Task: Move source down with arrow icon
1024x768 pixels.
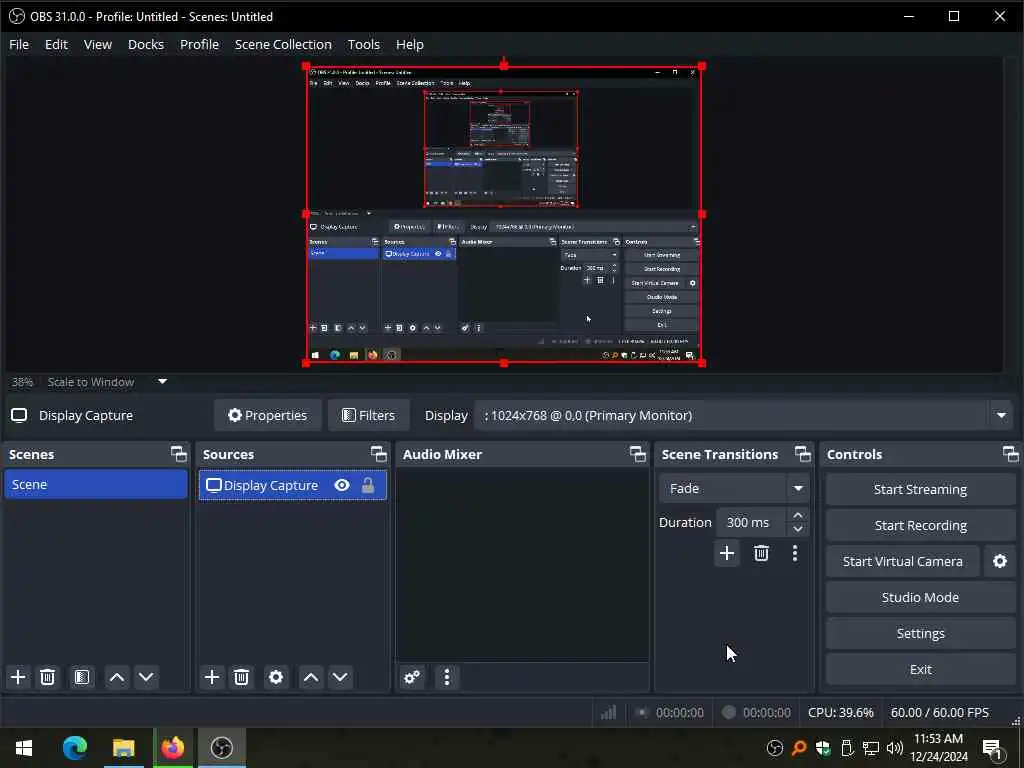Action: click(x=340, y=677)
